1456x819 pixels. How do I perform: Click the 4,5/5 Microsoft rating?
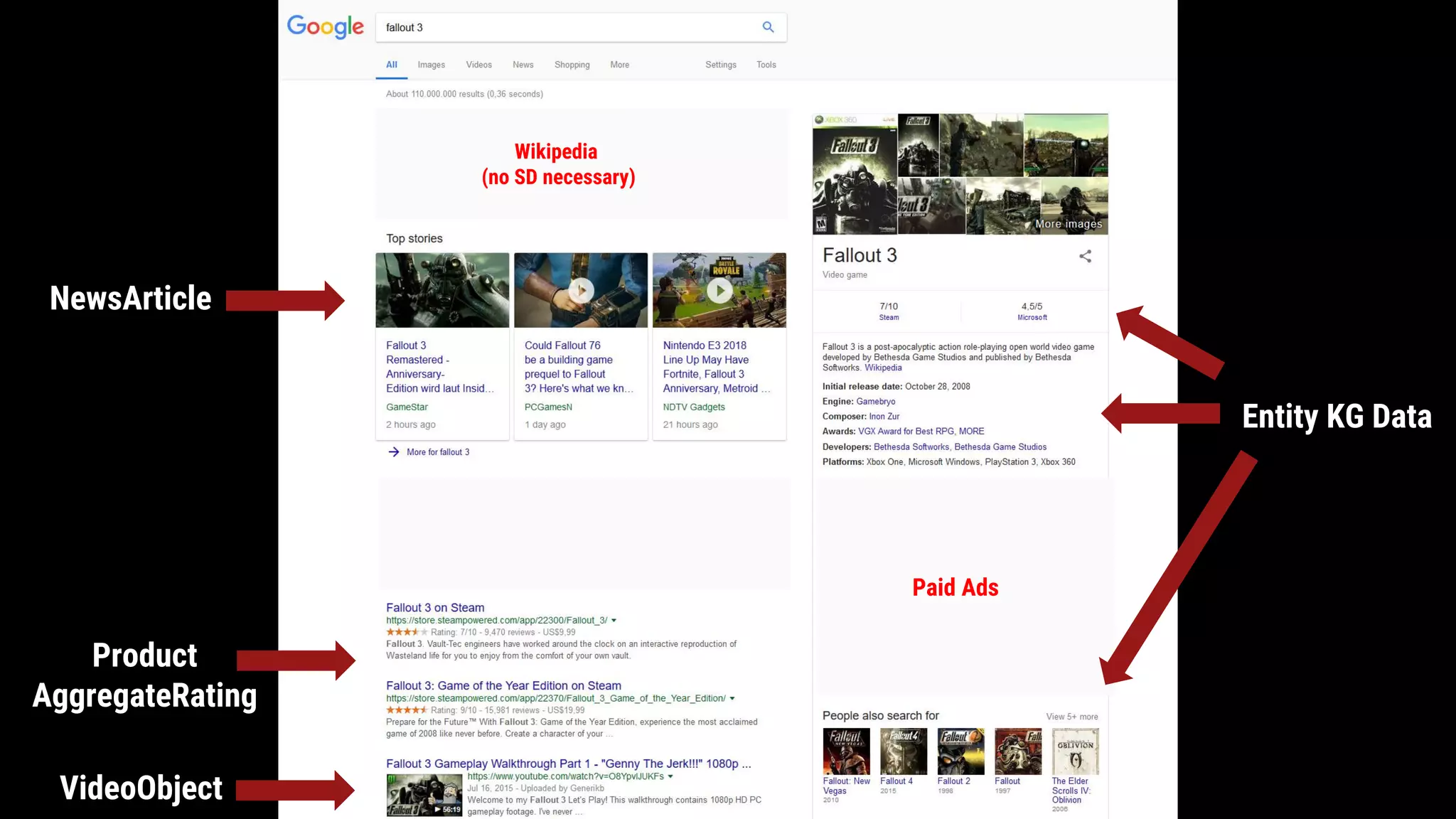(1032, 311)
